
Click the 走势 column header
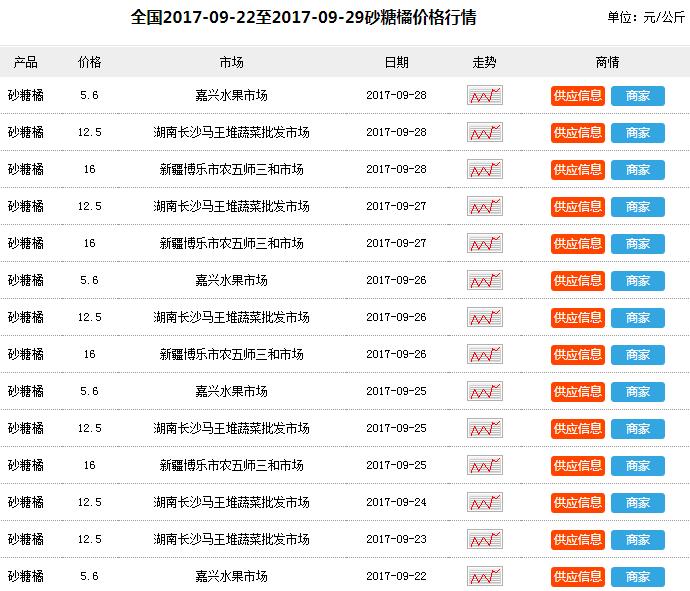[484, 62]
